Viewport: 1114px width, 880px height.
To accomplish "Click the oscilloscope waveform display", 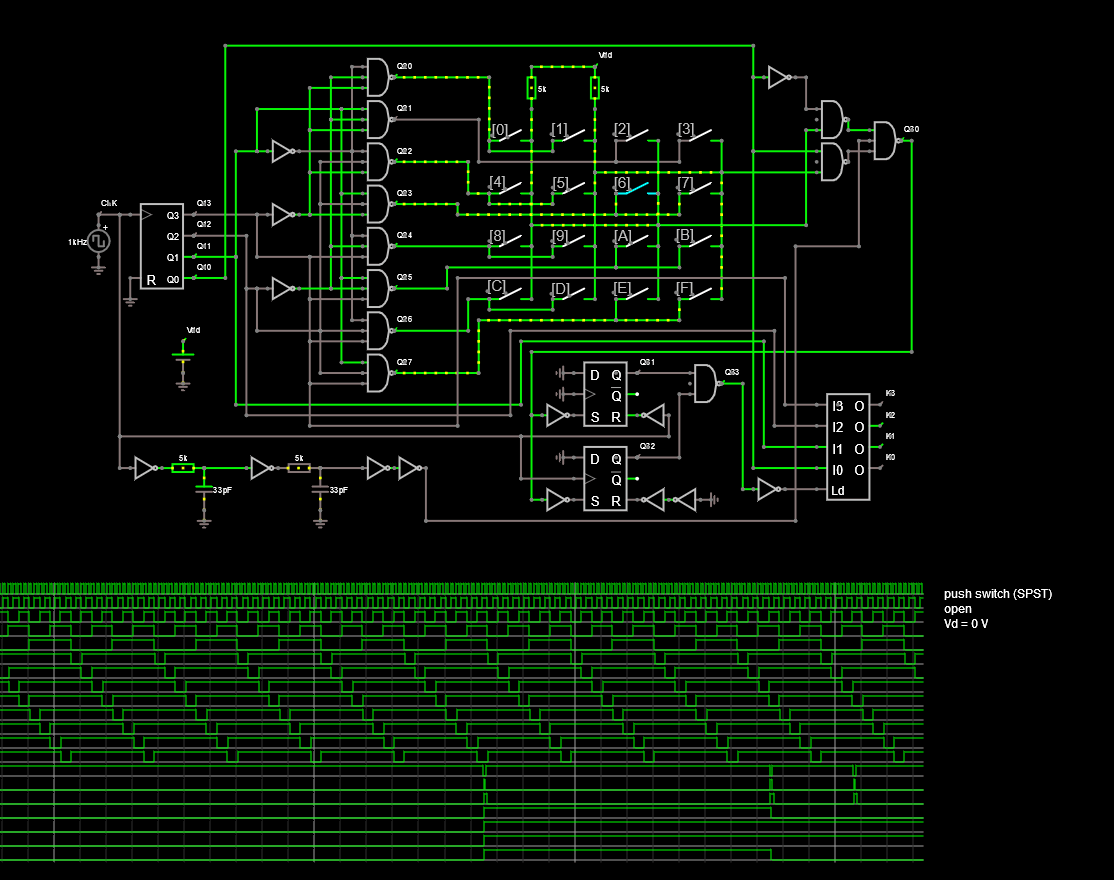I will pos(460,720).
